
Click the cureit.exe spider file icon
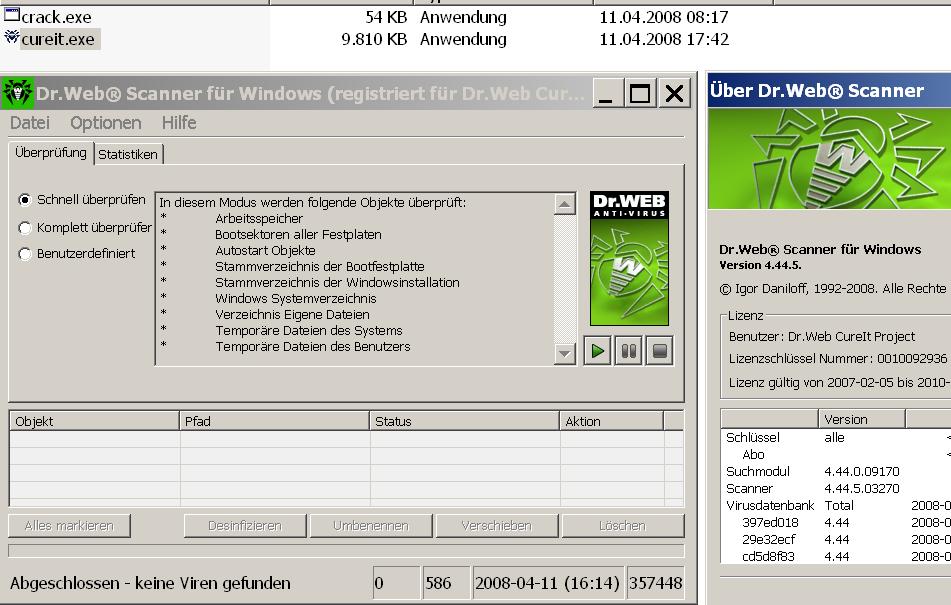(x=12, y=38)
